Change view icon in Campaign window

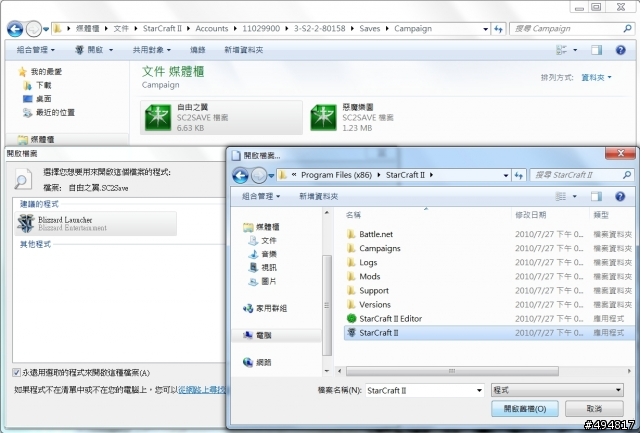point(562,50)
